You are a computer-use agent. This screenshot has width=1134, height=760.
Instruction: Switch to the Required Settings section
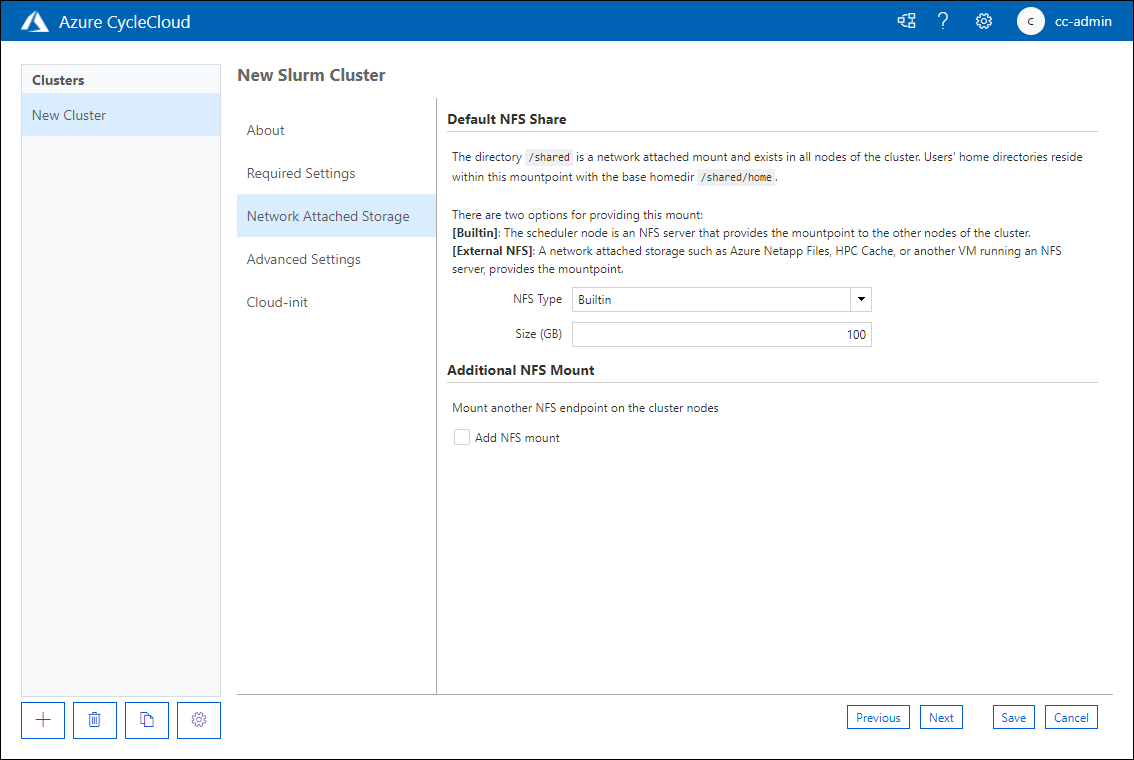[301, 173]
